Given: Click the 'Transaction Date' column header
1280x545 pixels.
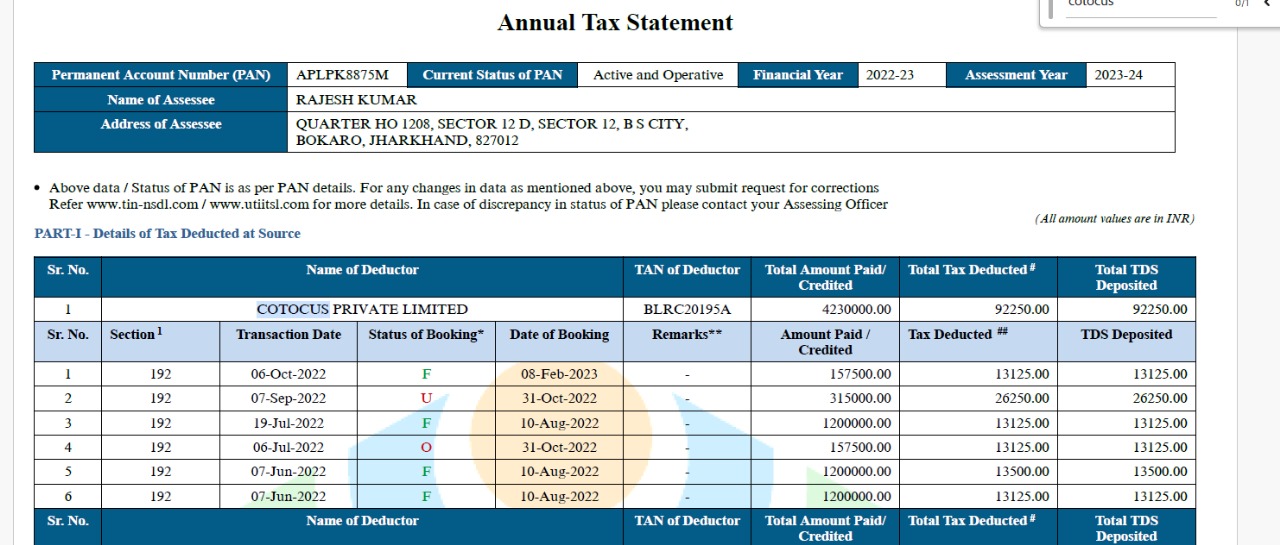Looking at the screenshot, I should click(x=288, y=334).
